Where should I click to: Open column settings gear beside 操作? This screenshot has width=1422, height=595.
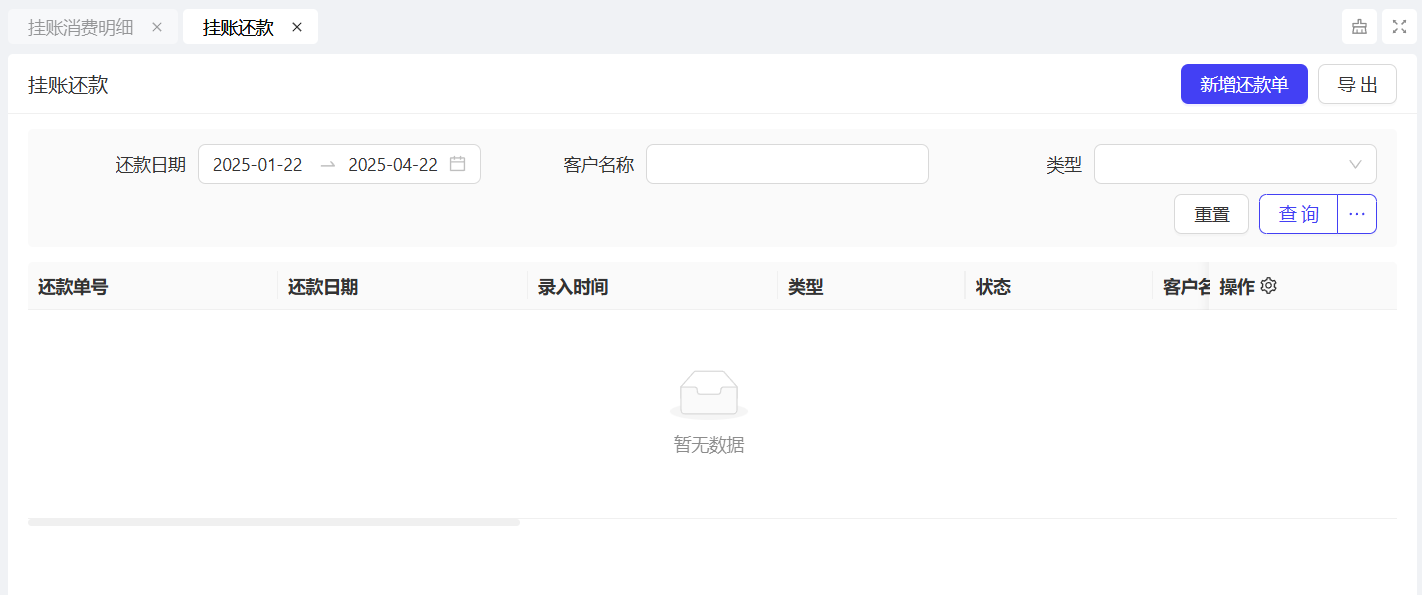tap(1269, 286)
